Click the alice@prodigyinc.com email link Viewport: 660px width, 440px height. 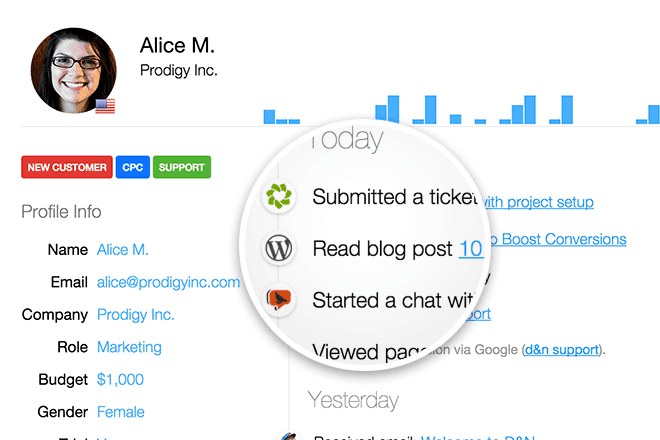(168, 282)
